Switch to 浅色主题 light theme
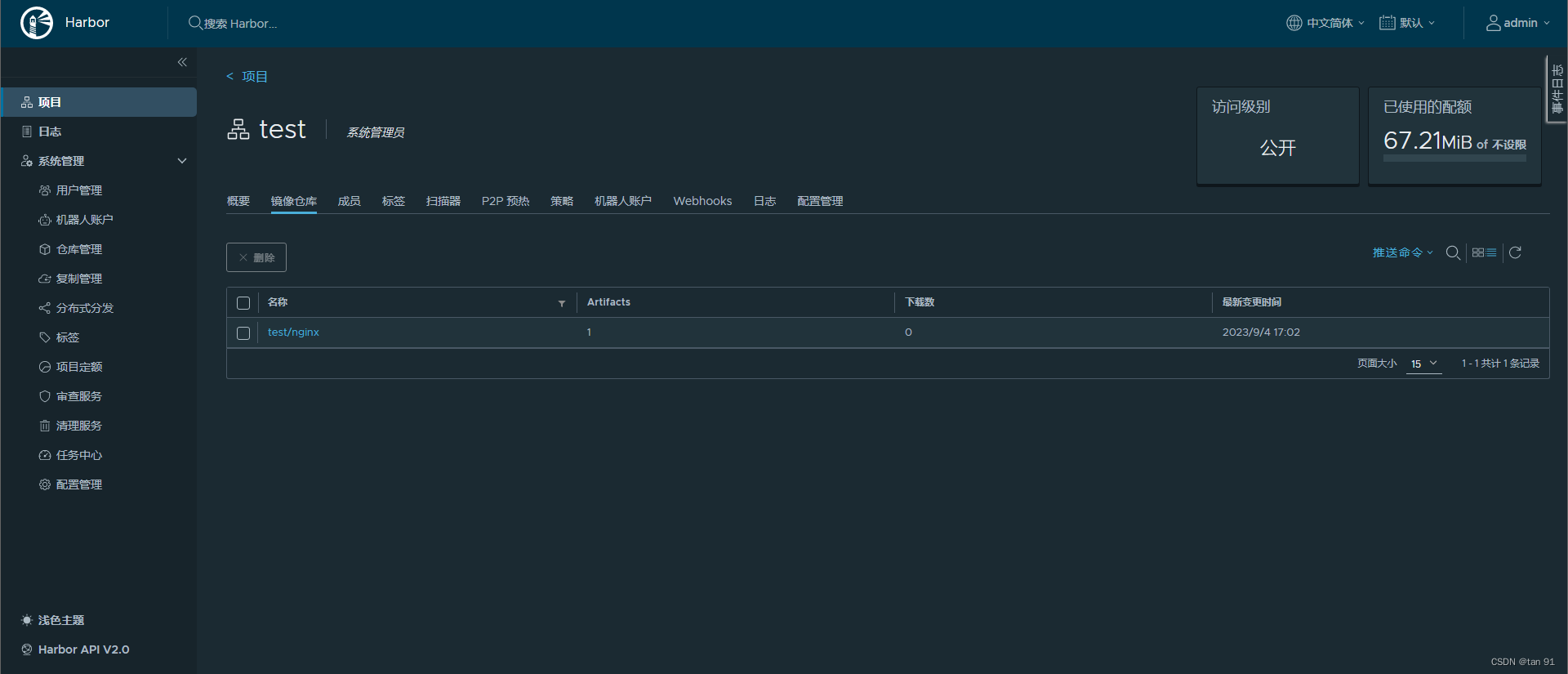The image size is (1568, 674). 53,620
